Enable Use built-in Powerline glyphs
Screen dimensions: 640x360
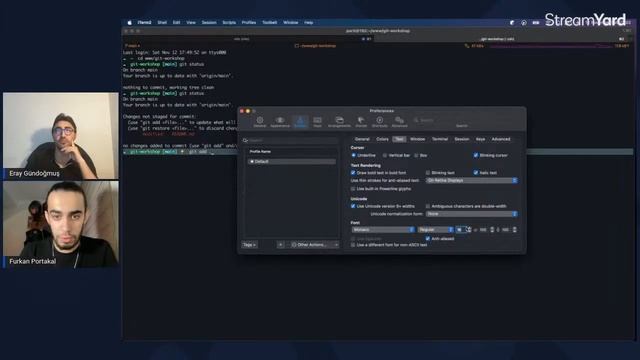pyautogui.click(x=353, y=189)
